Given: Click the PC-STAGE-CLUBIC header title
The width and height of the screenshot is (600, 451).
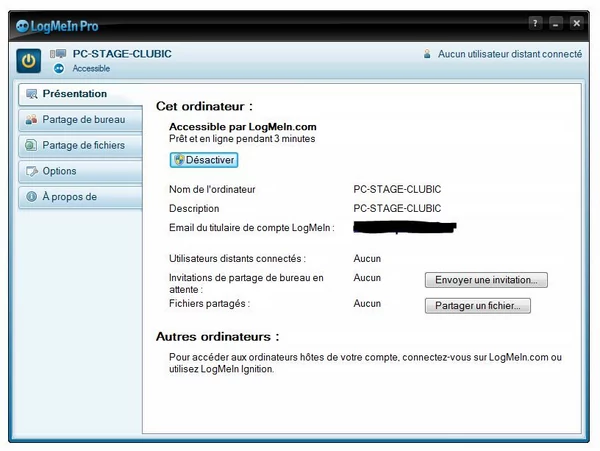Looking at the screenshot, I should tap(122, 54).
